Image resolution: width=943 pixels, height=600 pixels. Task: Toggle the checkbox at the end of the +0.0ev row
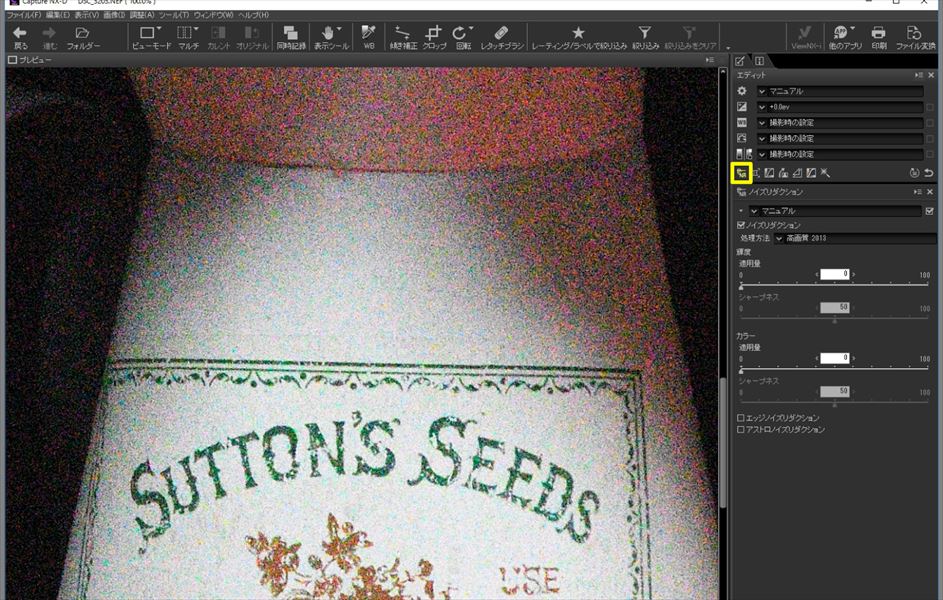tap(930, 107)
